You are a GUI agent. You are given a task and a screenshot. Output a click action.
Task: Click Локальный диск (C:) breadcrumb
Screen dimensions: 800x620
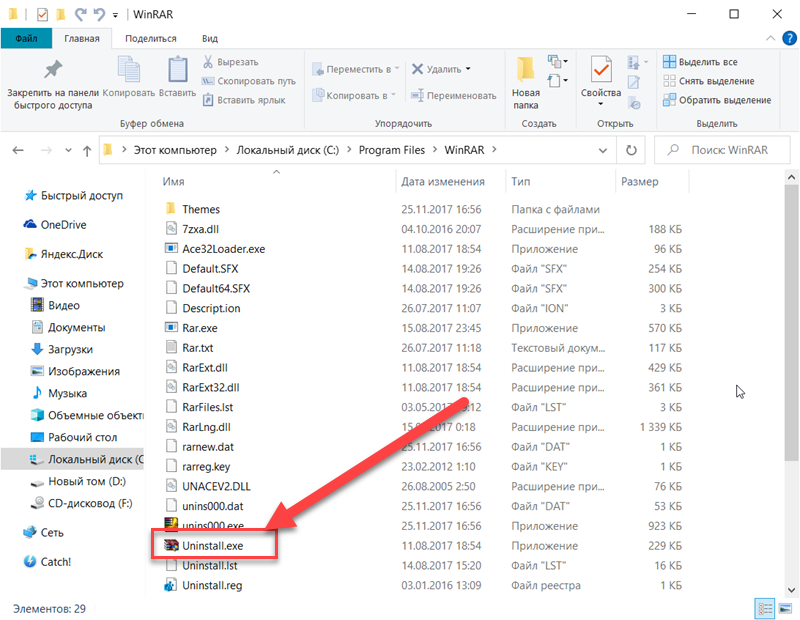point(287,150)
